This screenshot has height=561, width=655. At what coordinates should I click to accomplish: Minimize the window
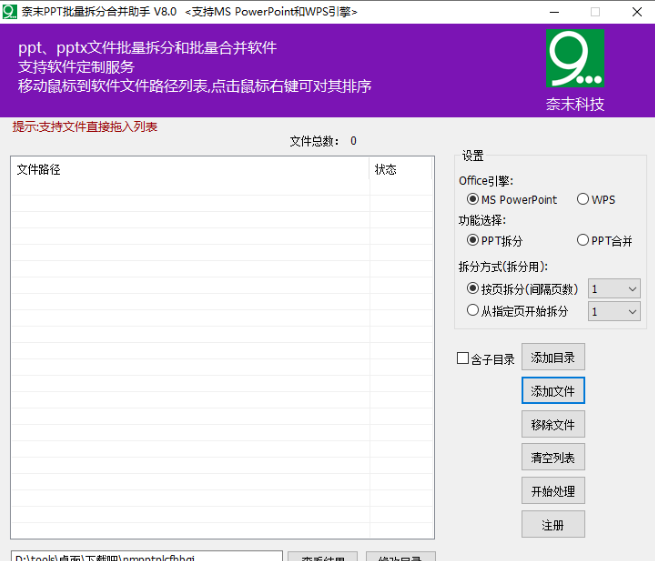pos(555,11)
